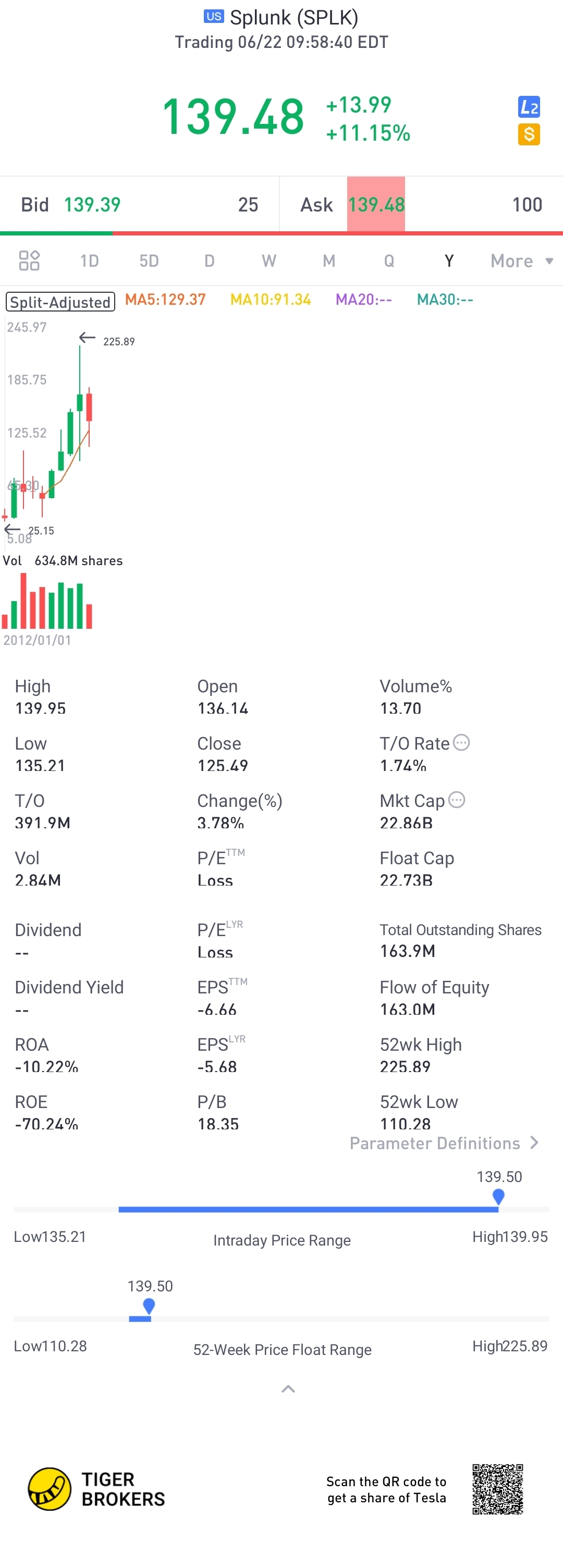Select the W weekly chart tab
This screenshot has height=1568, width=563.
(x=268, y=261)
